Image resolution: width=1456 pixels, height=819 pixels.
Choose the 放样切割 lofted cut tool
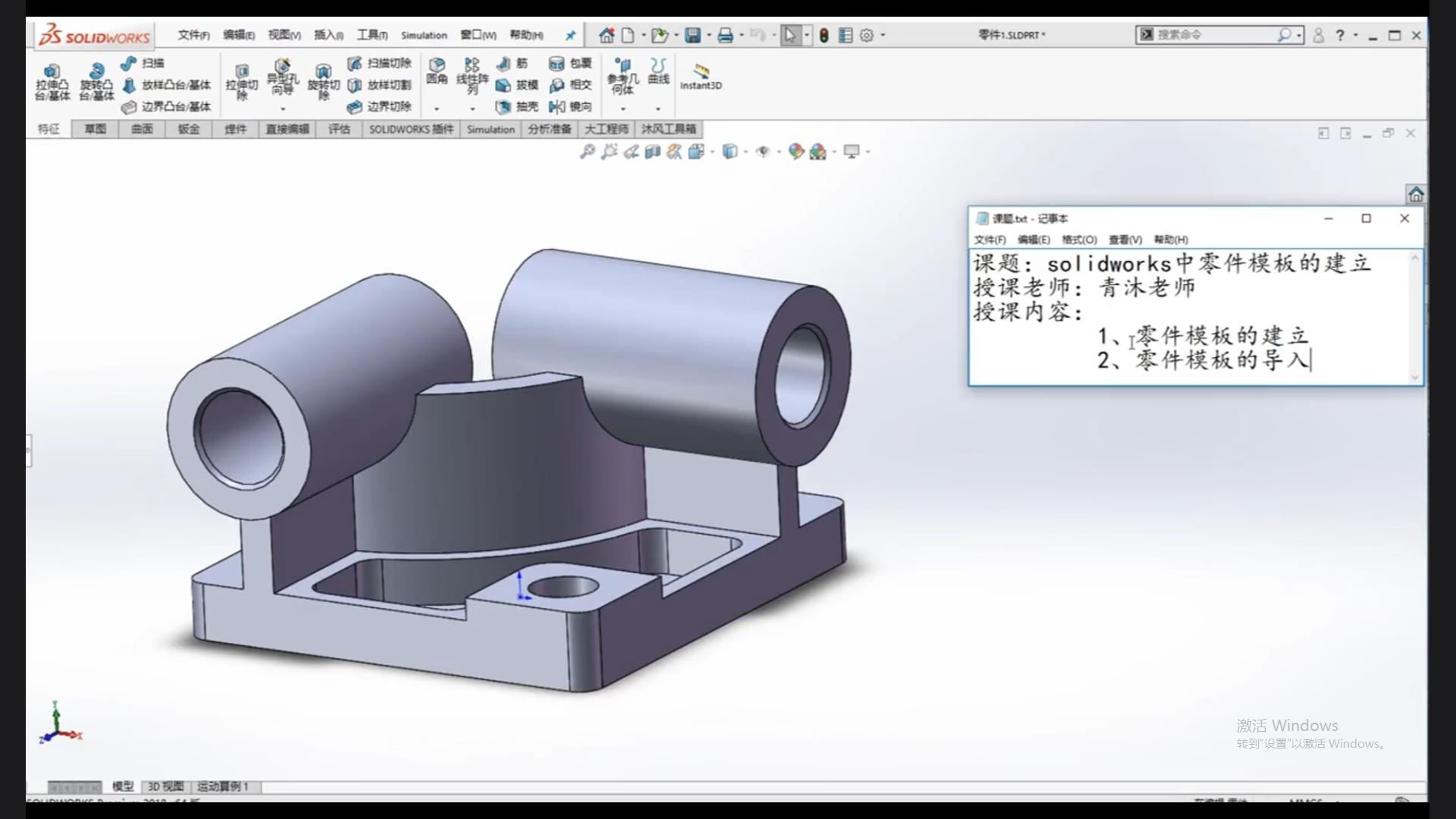tap(379, 85)
